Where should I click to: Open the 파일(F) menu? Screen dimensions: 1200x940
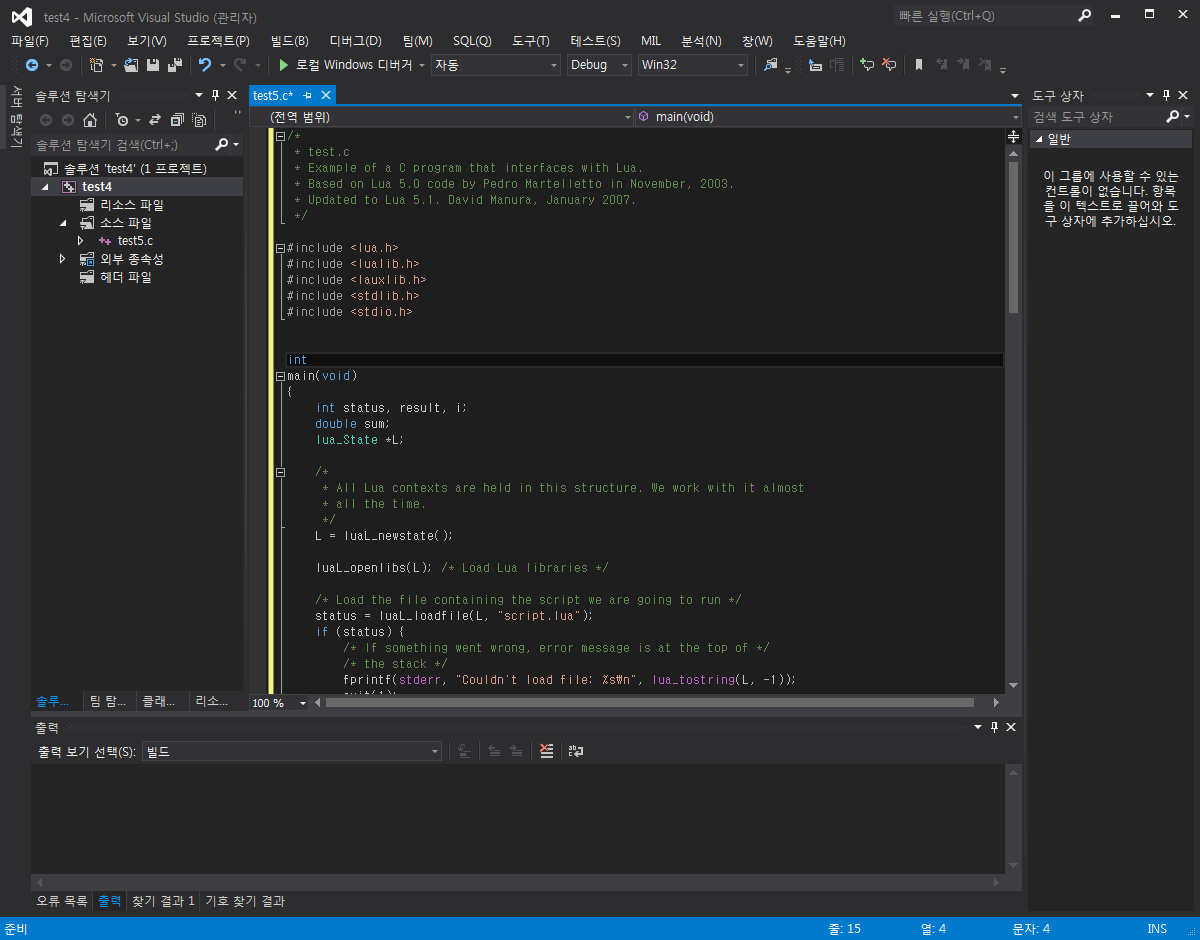[30, 41]
